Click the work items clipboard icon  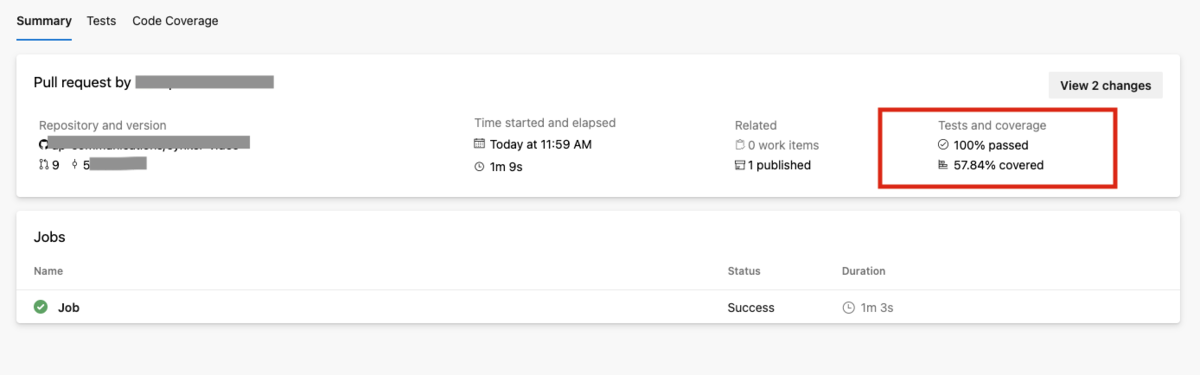tap(740, 145)
